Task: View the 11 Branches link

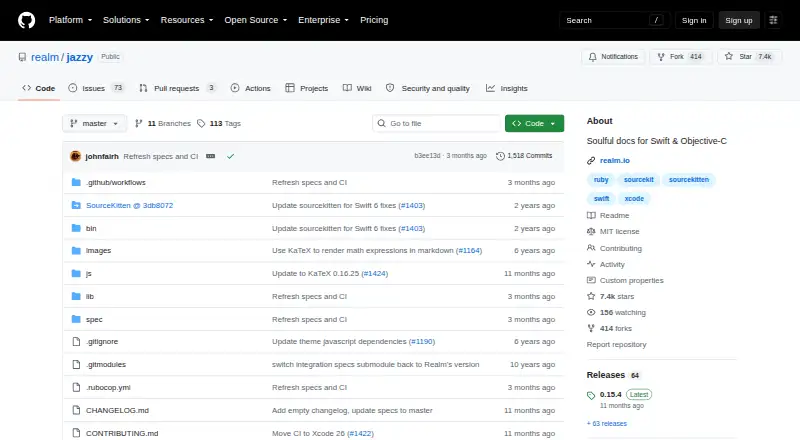Action: [163, 124]
